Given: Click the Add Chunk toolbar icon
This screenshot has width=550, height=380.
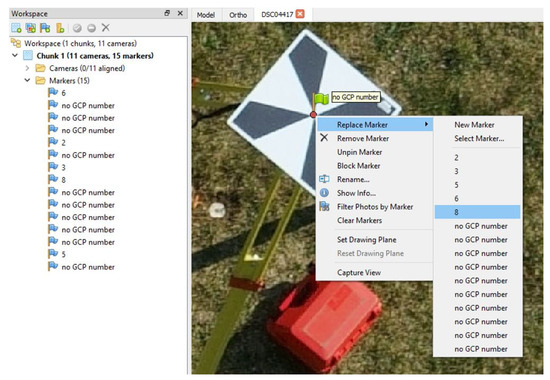Looking at the screenshot, I should pyautogui.click(x=16, y=28).
